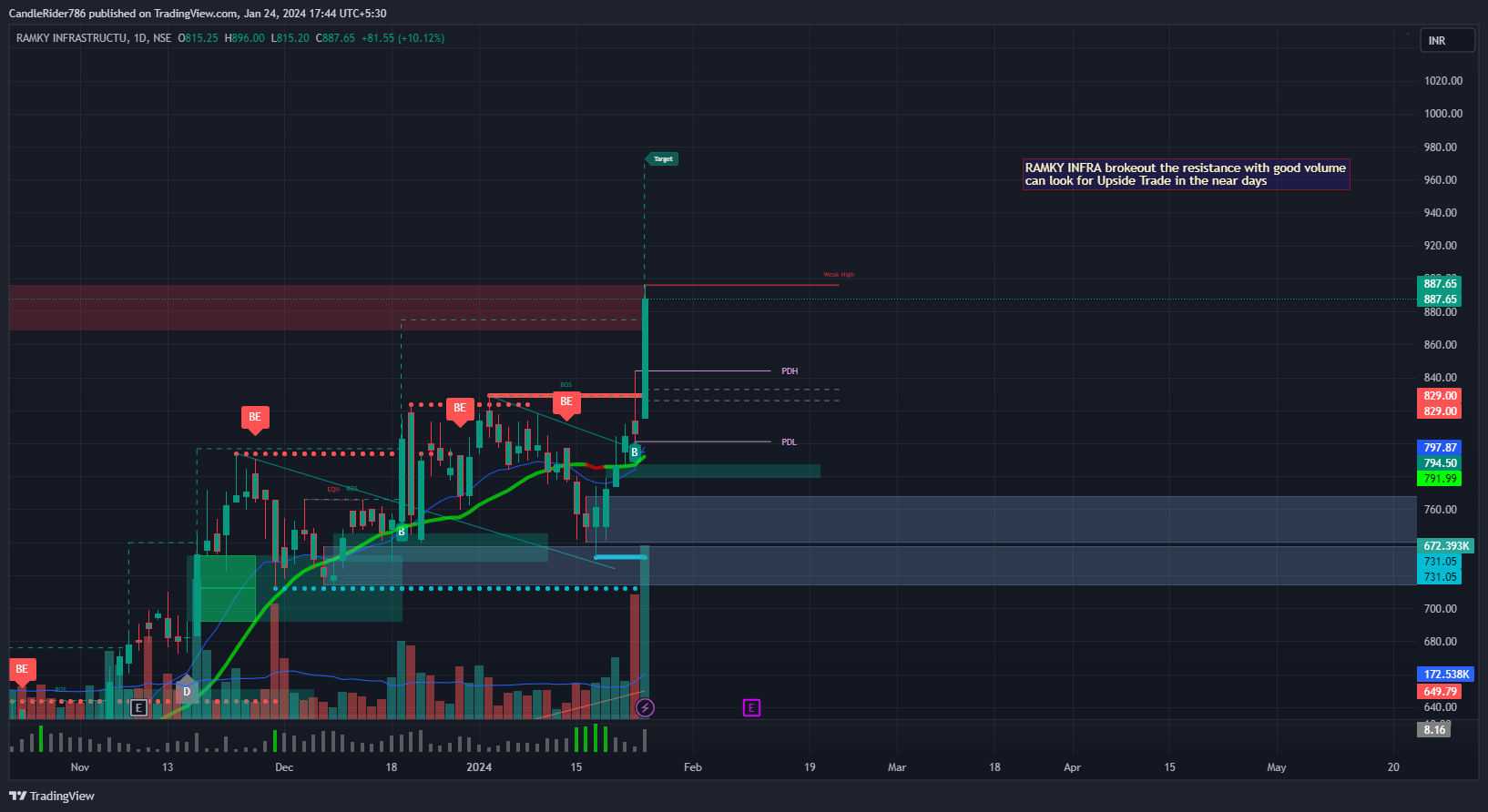Click the RAMKY INFRASTRUCTU symbol title
The height and width of the screenshot is (812, 1488).
click(x=72, y=38)
